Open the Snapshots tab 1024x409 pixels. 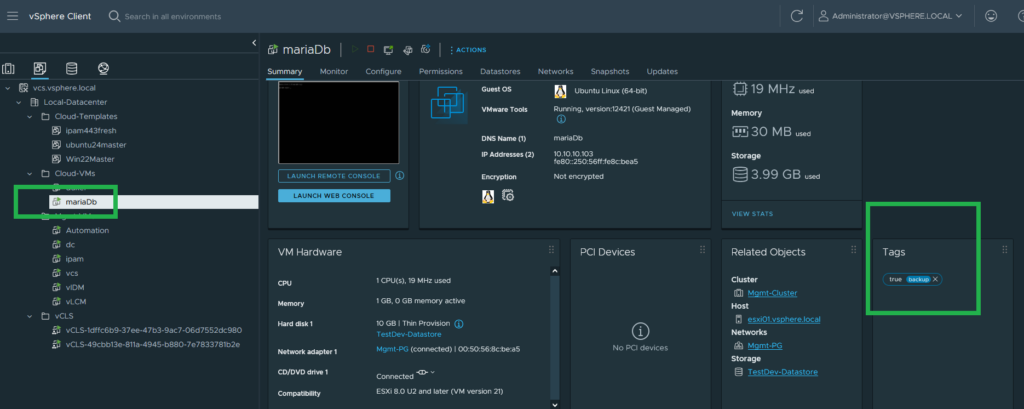pyautogui.click(x=610, y=71)
